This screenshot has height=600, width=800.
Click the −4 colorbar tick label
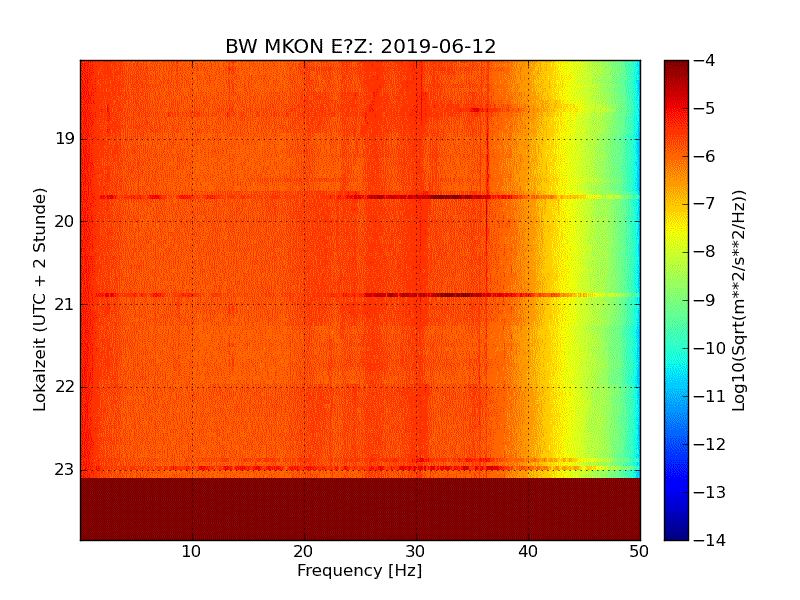705,61
